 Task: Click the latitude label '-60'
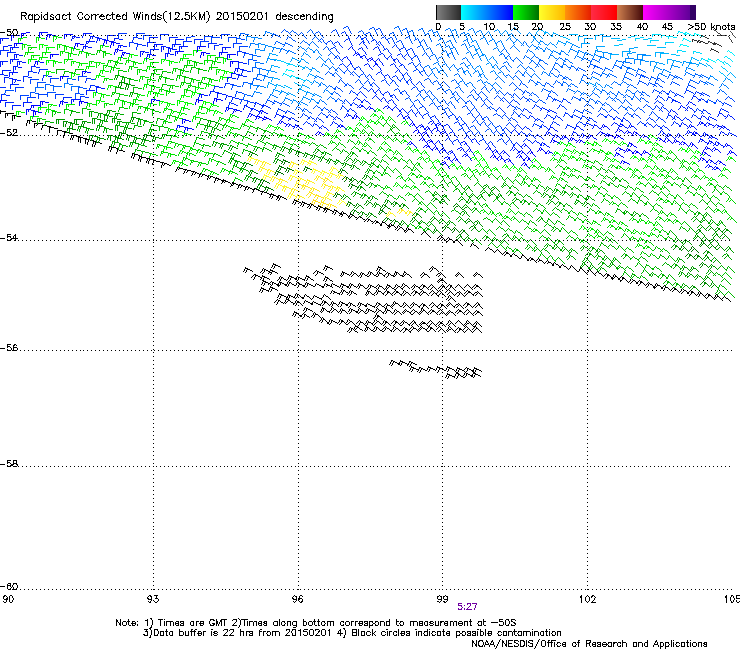(9, 587)
